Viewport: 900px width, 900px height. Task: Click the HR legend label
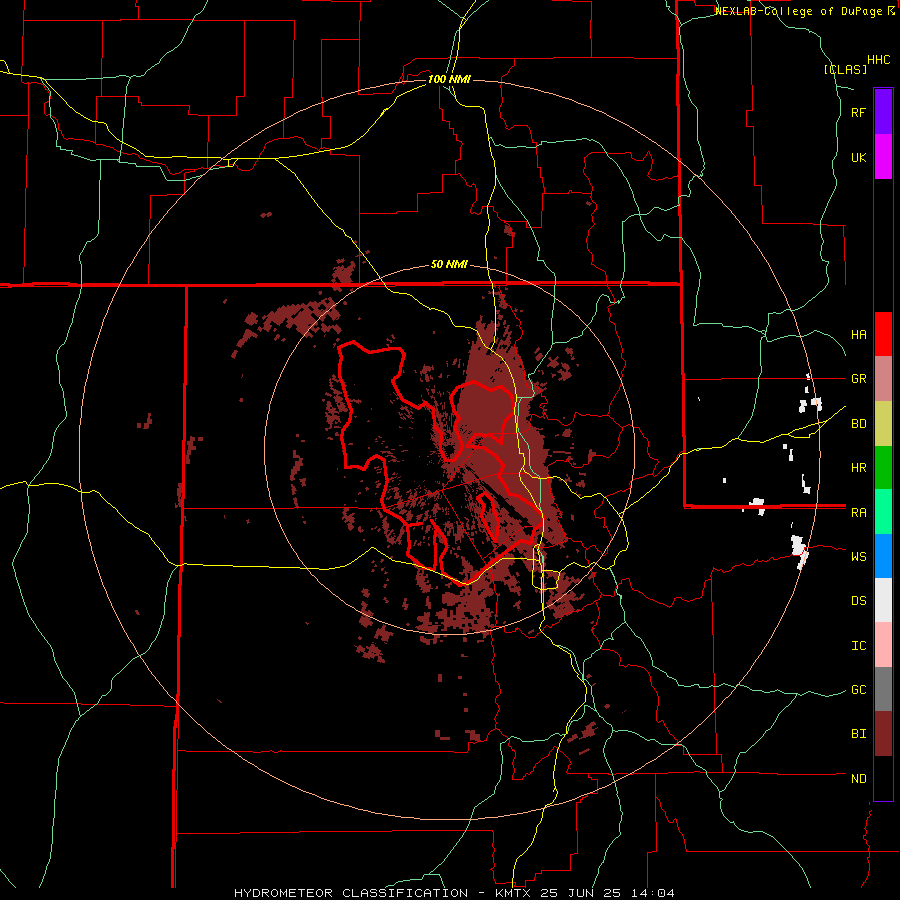[x=858, y=468]
